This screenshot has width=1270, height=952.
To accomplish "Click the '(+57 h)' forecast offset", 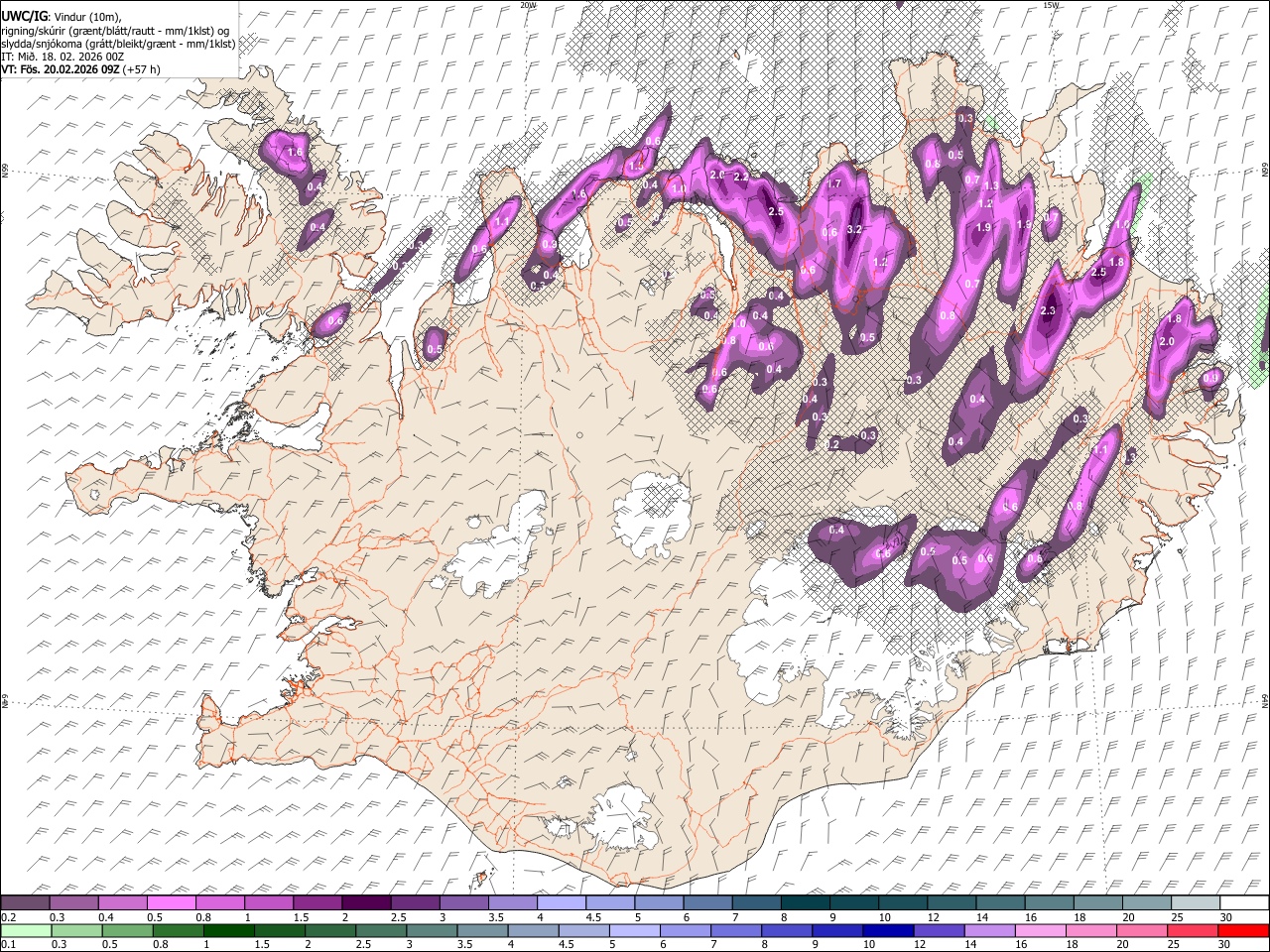I will (x=142, y=69).
